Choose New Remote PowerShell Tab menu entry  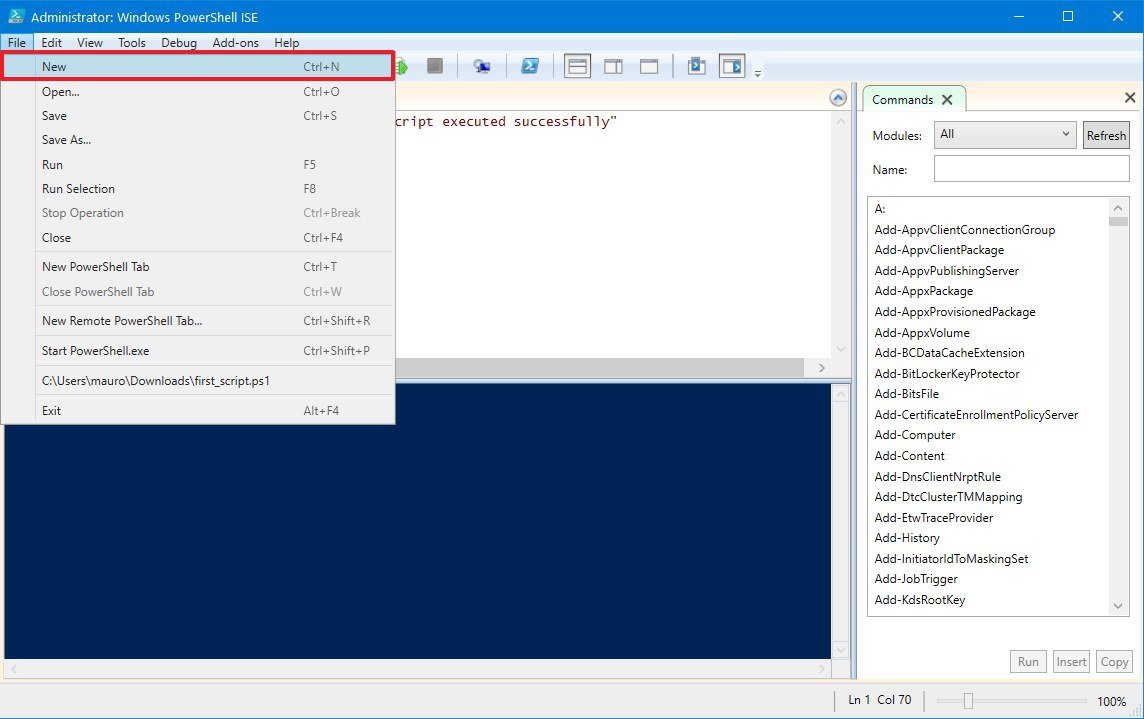pos(122,321)
